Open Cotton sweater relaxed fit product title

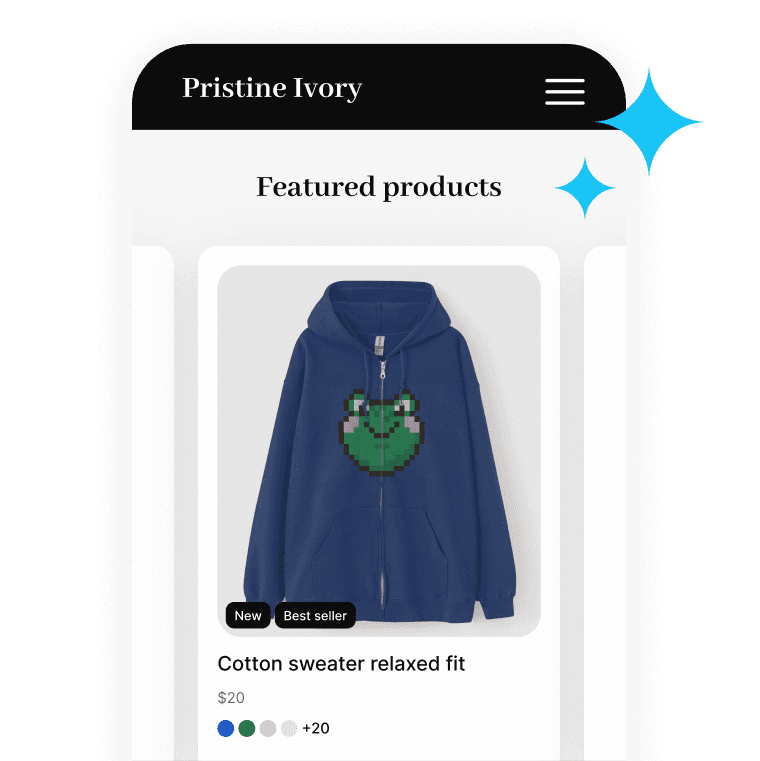point(341,663)
